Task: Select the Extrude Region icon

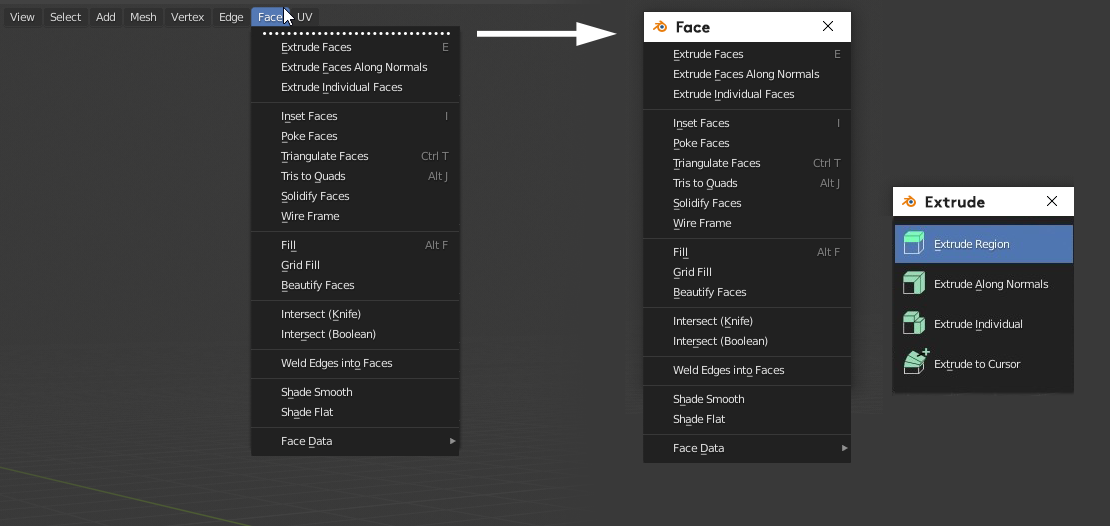Action: tap(914, 244)
